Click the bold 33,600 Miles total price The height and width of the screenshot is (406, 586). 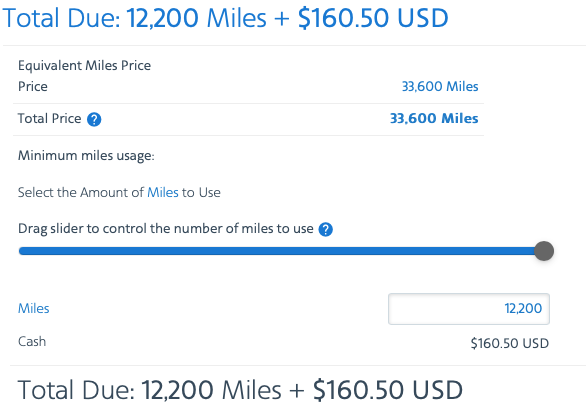(x=434, y=119)
